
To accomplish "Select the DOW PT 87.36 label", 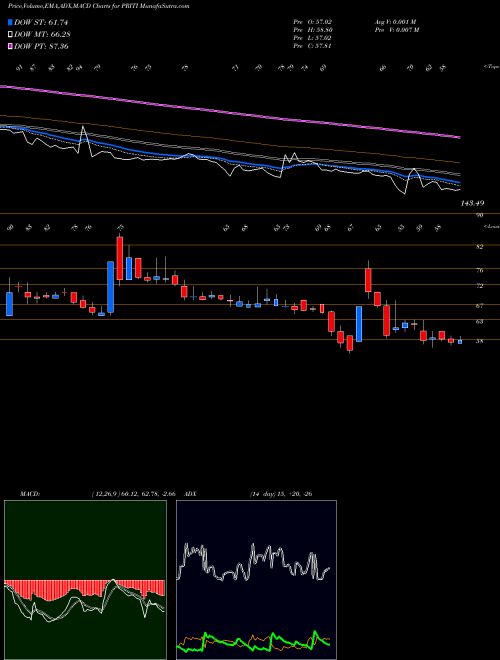I will click(x=41, y=46).
